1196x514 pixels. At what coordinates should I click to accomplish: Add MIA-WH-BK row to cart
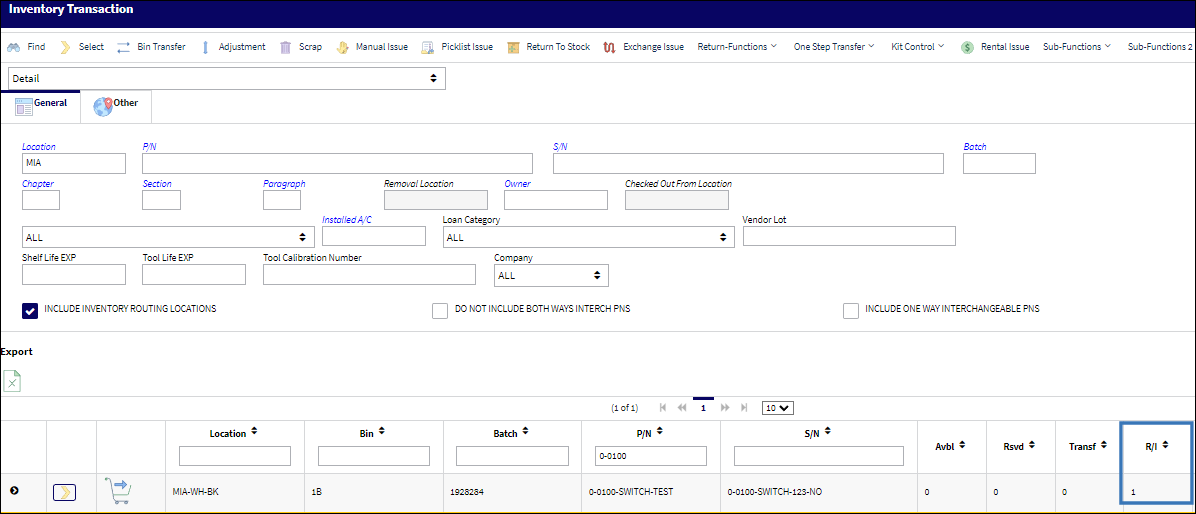point(117,492)
